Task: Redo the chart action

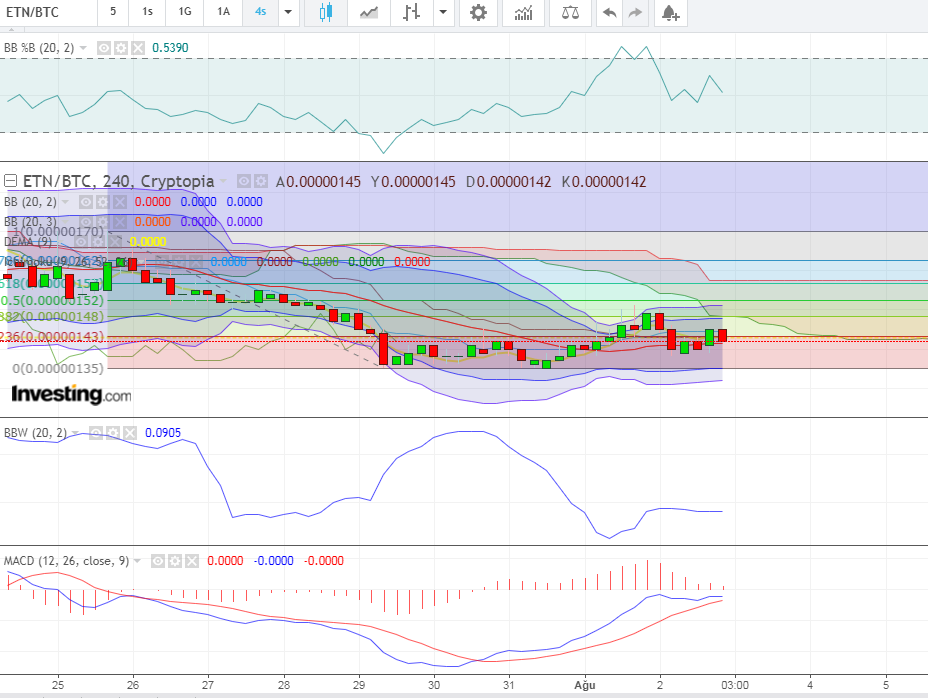Action: point(635,12)
